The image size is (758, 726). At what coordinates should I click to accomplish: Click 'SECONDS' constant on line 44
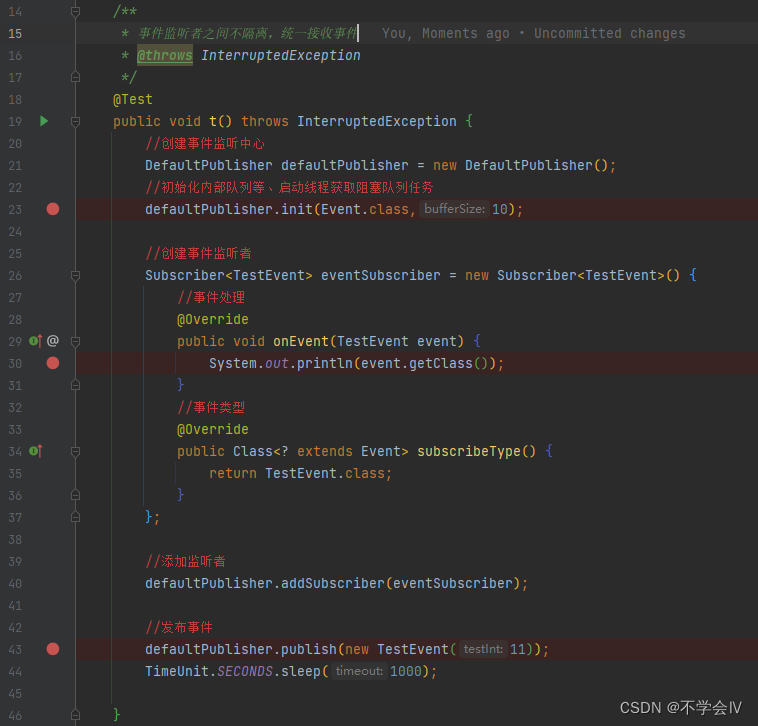point(245,671)
